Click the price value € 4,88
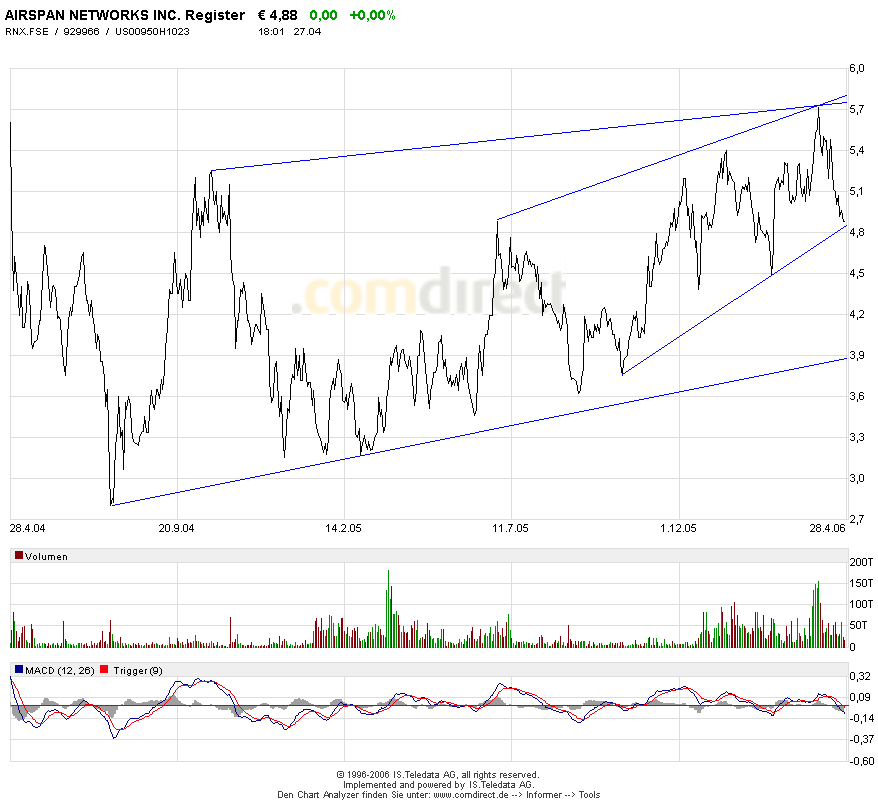Image resolution: width=878 pixels, height=800 pixels. (278, 15)
